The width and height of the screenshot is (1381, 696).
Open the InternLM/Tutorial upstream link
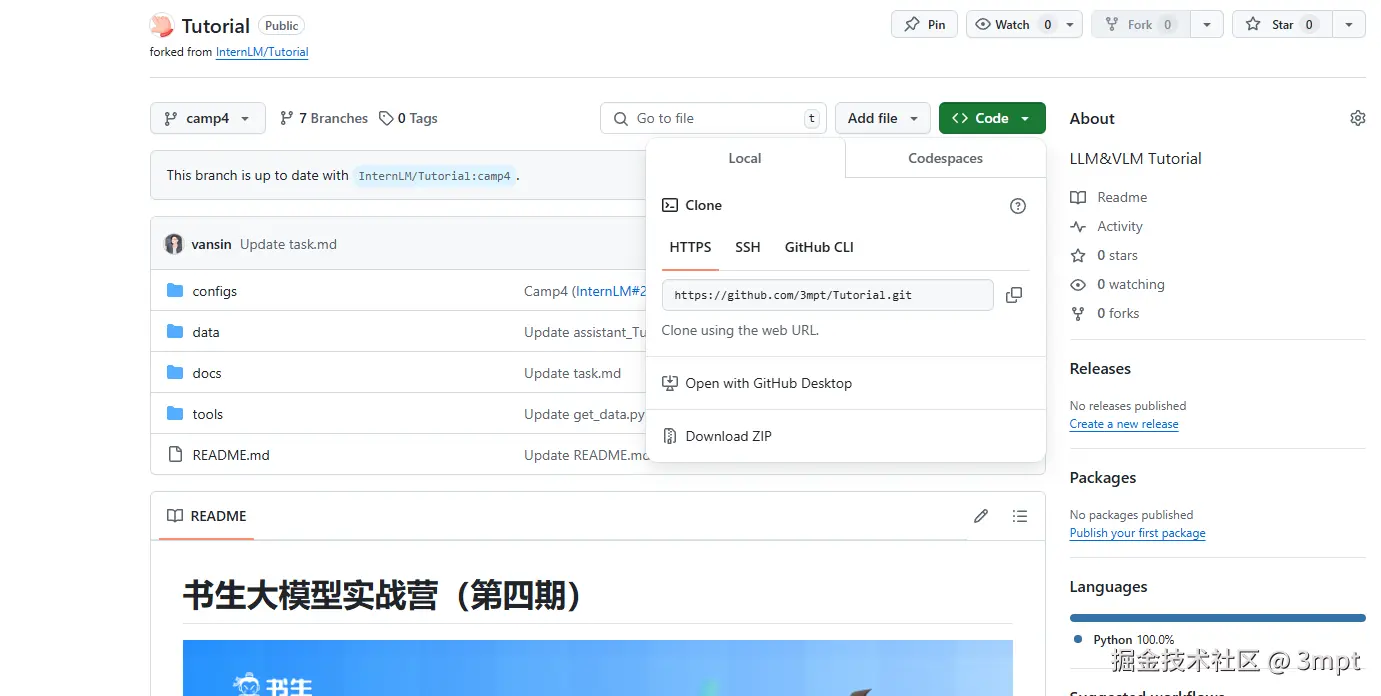262,52
